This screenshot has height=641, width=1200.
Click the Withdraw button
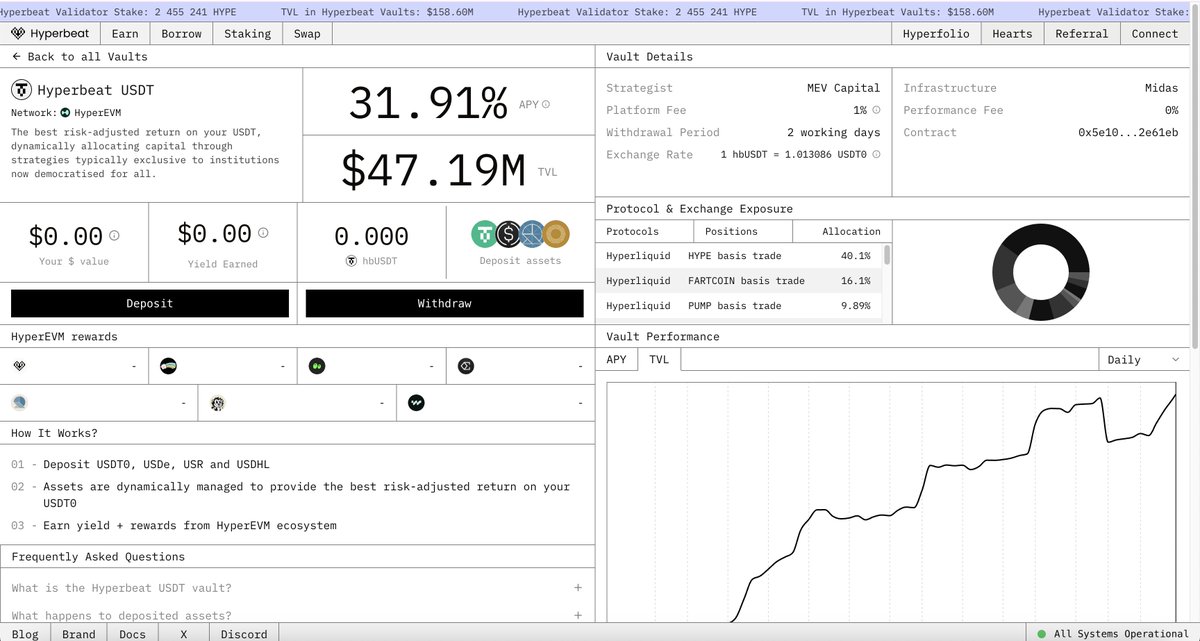click(444, 303)
